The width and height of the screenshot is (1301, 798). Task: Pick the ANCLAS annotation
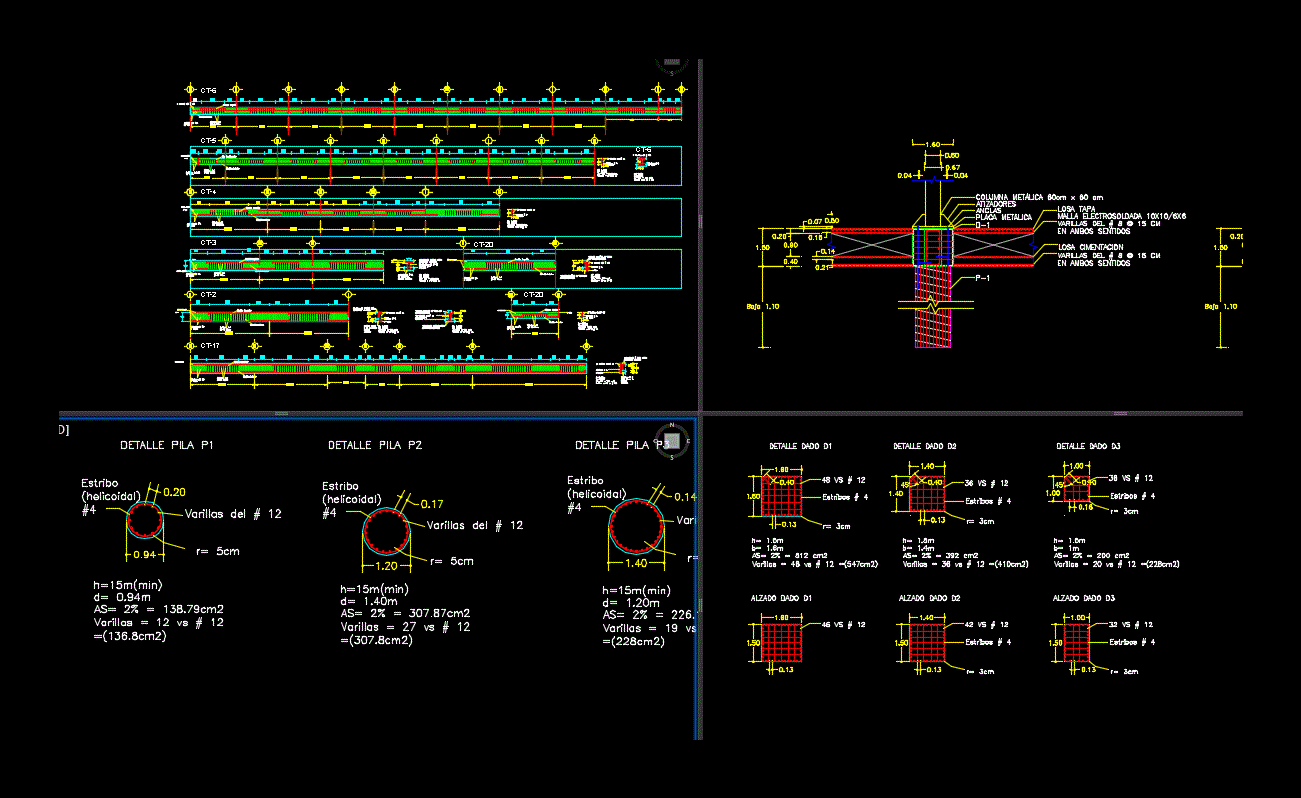(x=988, y=210)
